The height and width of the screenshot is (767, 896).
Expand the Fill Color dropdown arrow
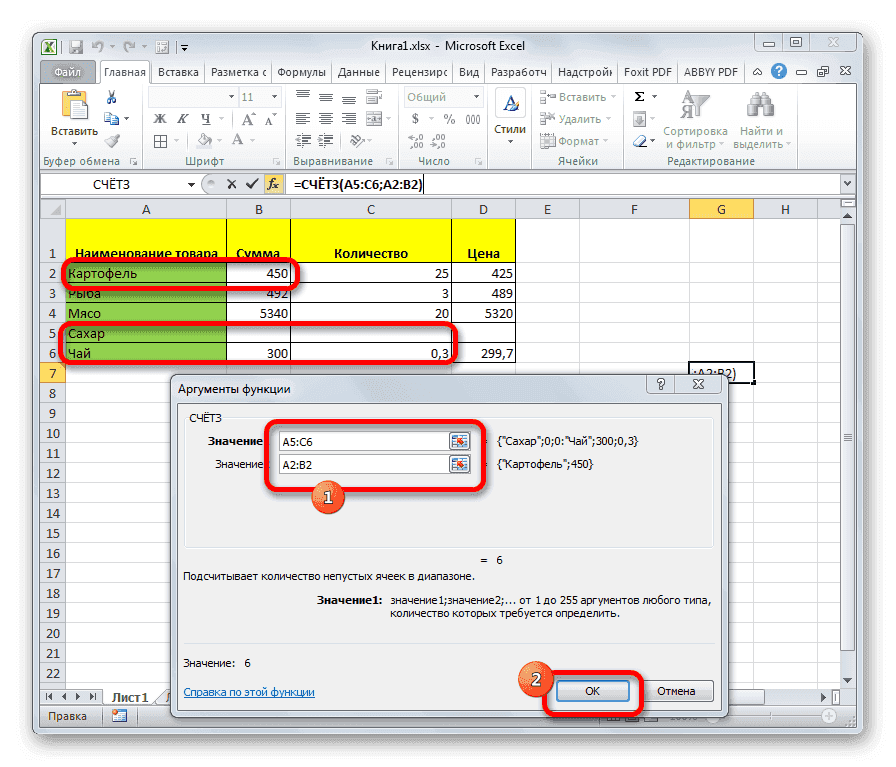click(x=218, y=139)
